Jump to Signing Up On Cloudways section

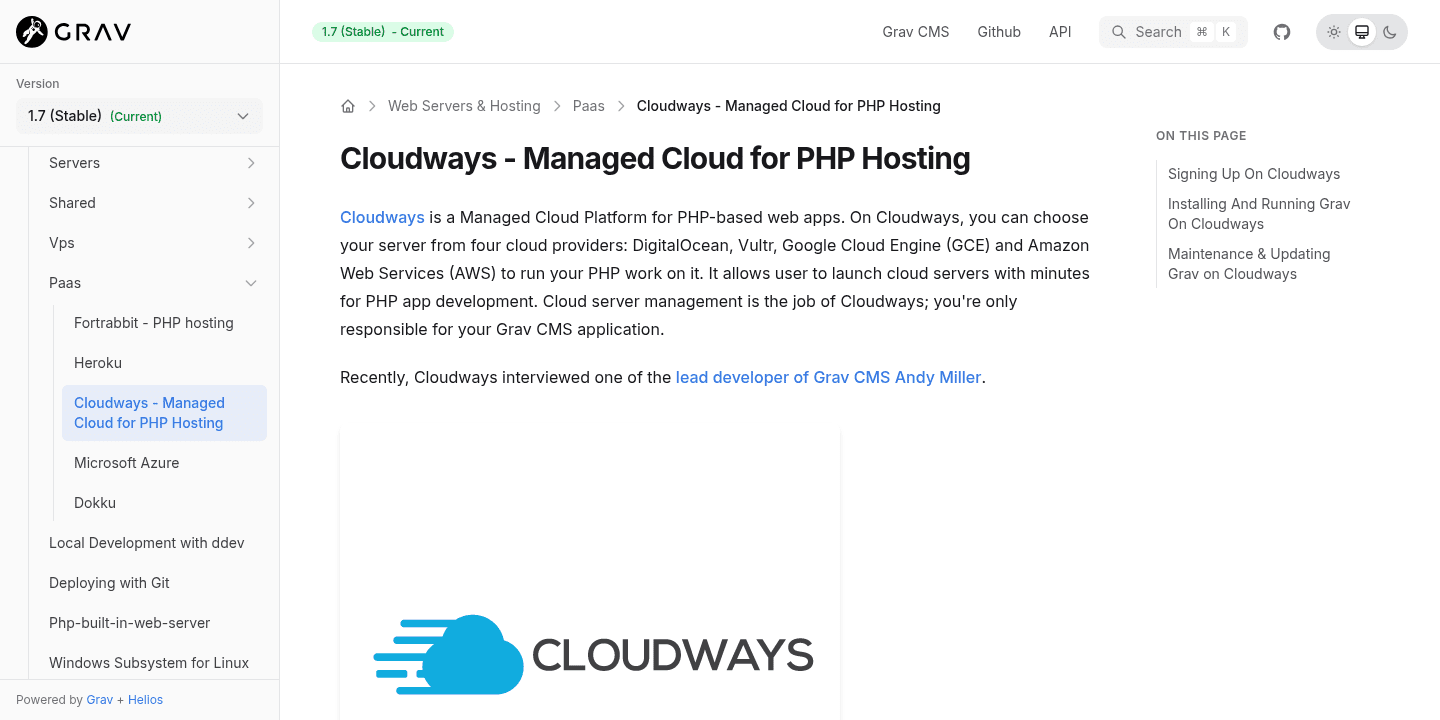point(1253,174)
